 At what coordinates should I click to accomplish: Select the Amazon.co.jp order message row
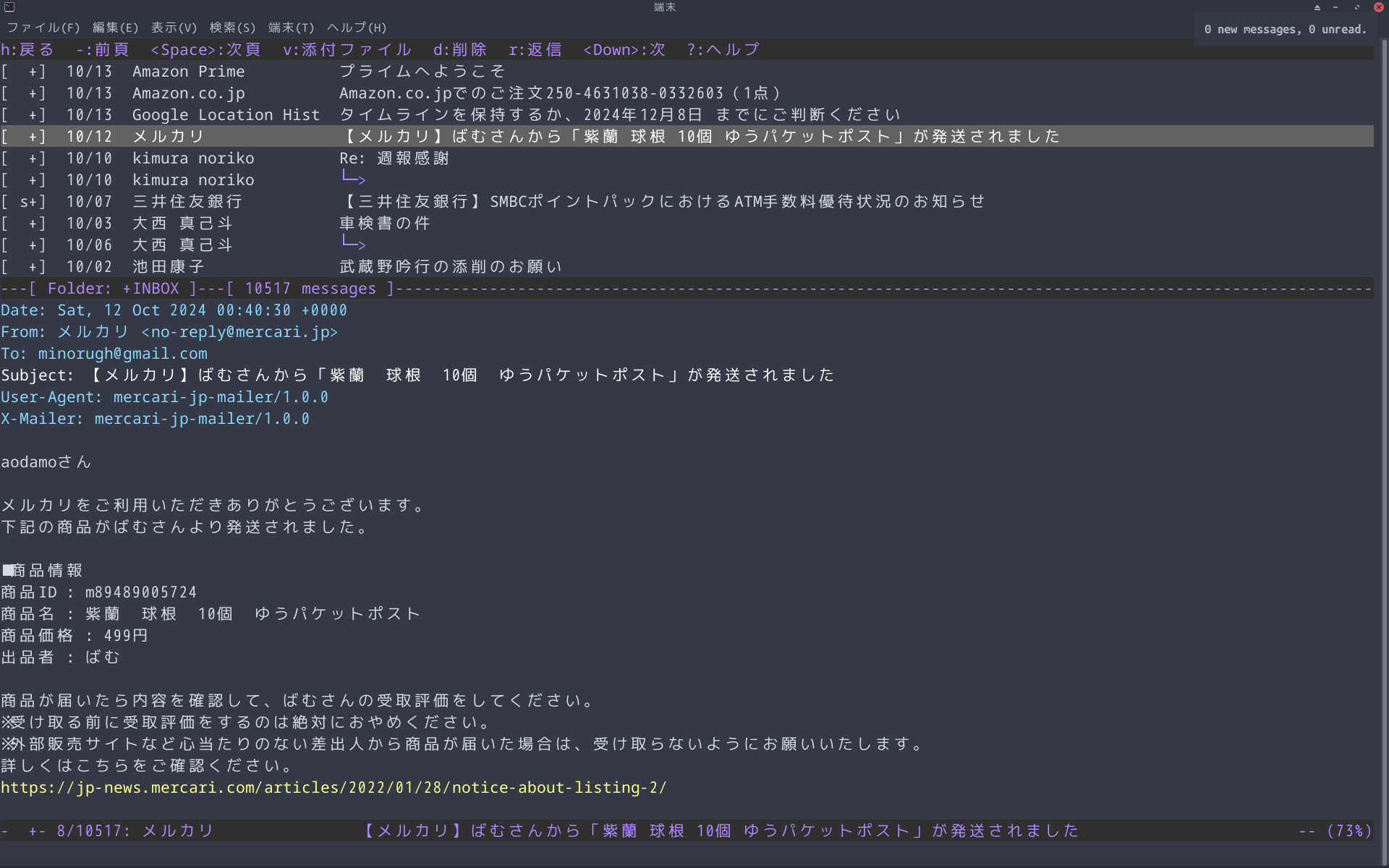pos(687,93)
